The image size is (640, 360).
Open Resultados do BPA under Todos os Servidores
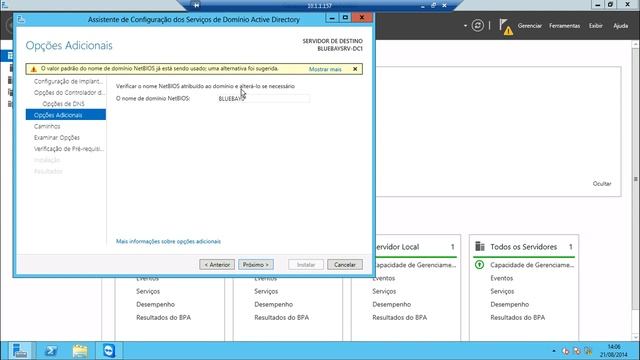[x=518, y=317]
